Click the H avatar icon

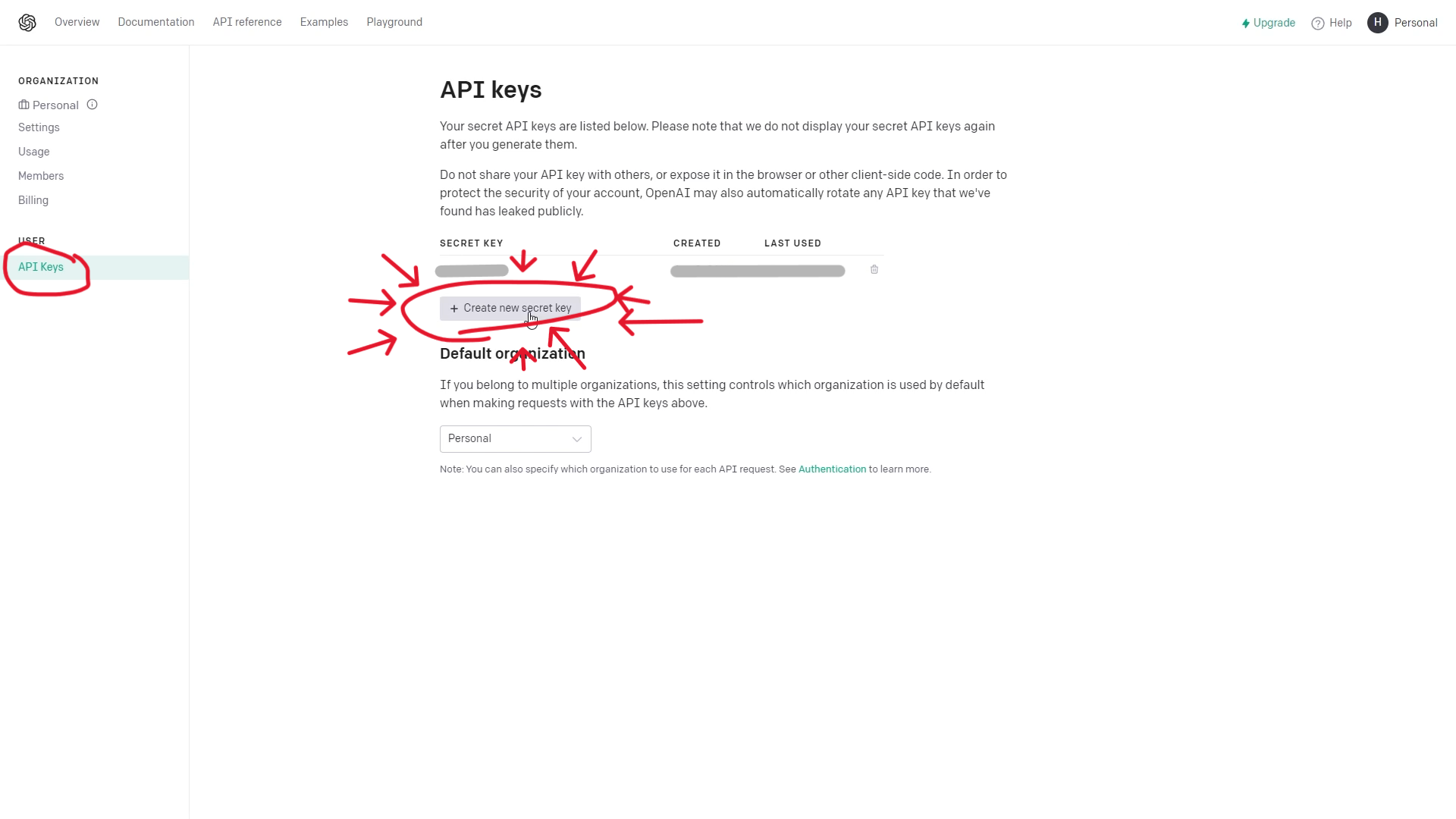tap(1377, 23)
